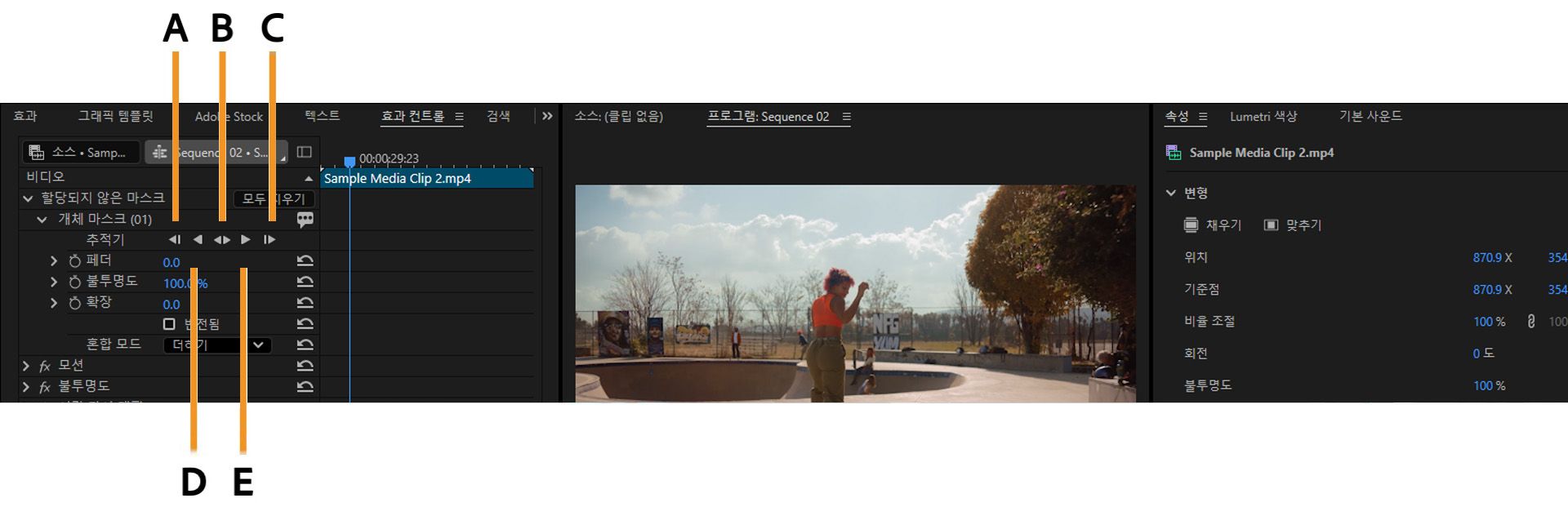Collapse 개체 마스크 (01) section
Image resolution: width=1568 pixels, height=507 pixels.
click(x=42, y=220)
